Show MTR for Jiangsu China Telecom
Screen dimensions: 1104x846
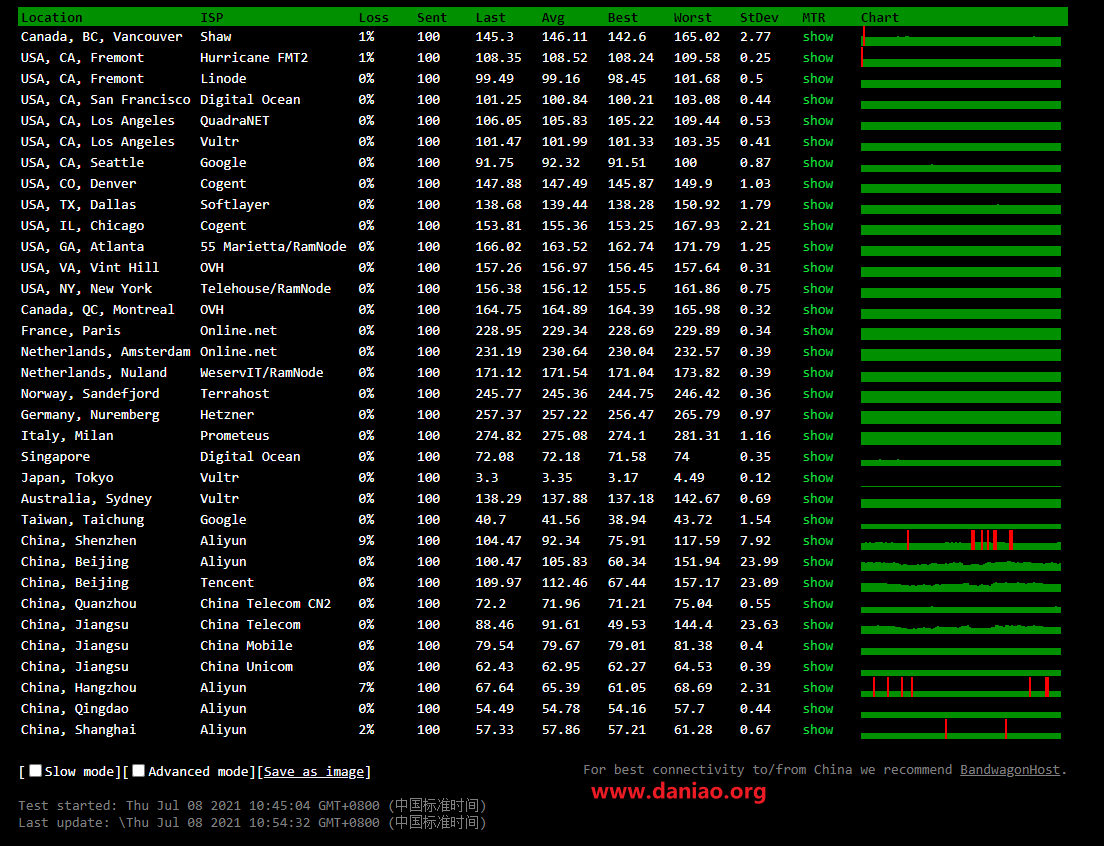click(817, 624)
